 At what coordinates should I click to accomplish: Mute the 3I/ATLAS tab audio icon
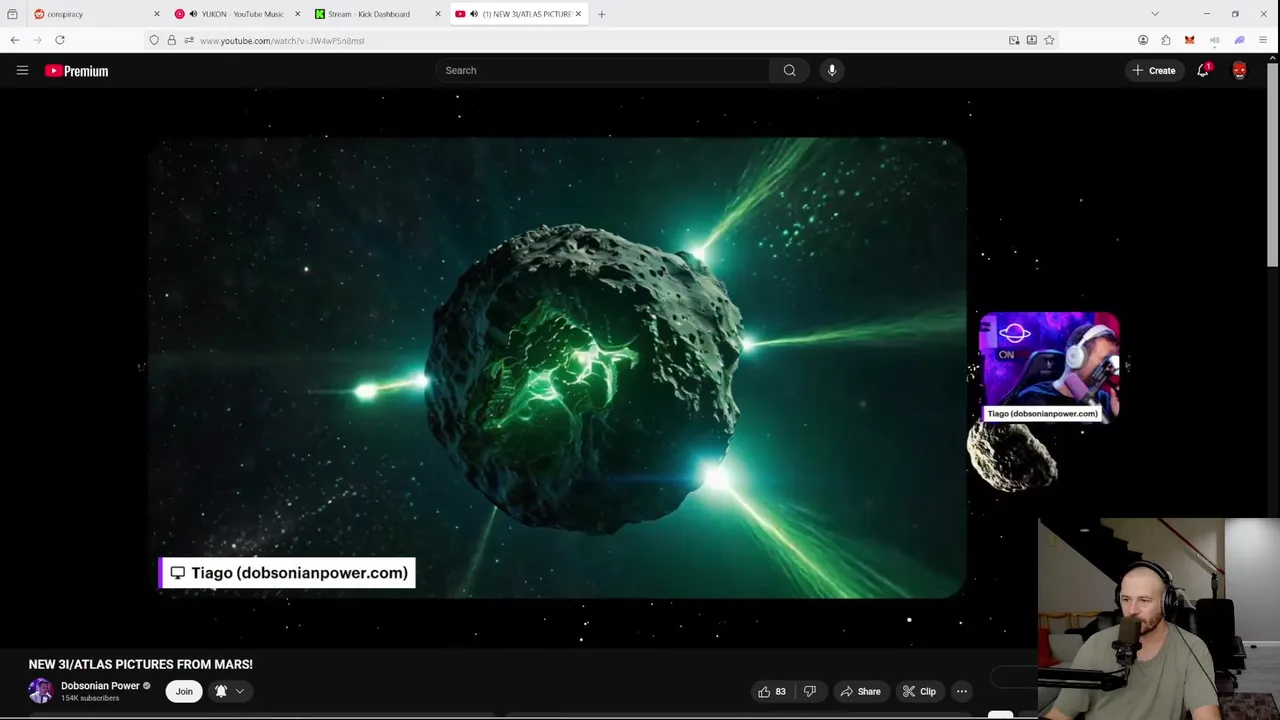(473, 14)
